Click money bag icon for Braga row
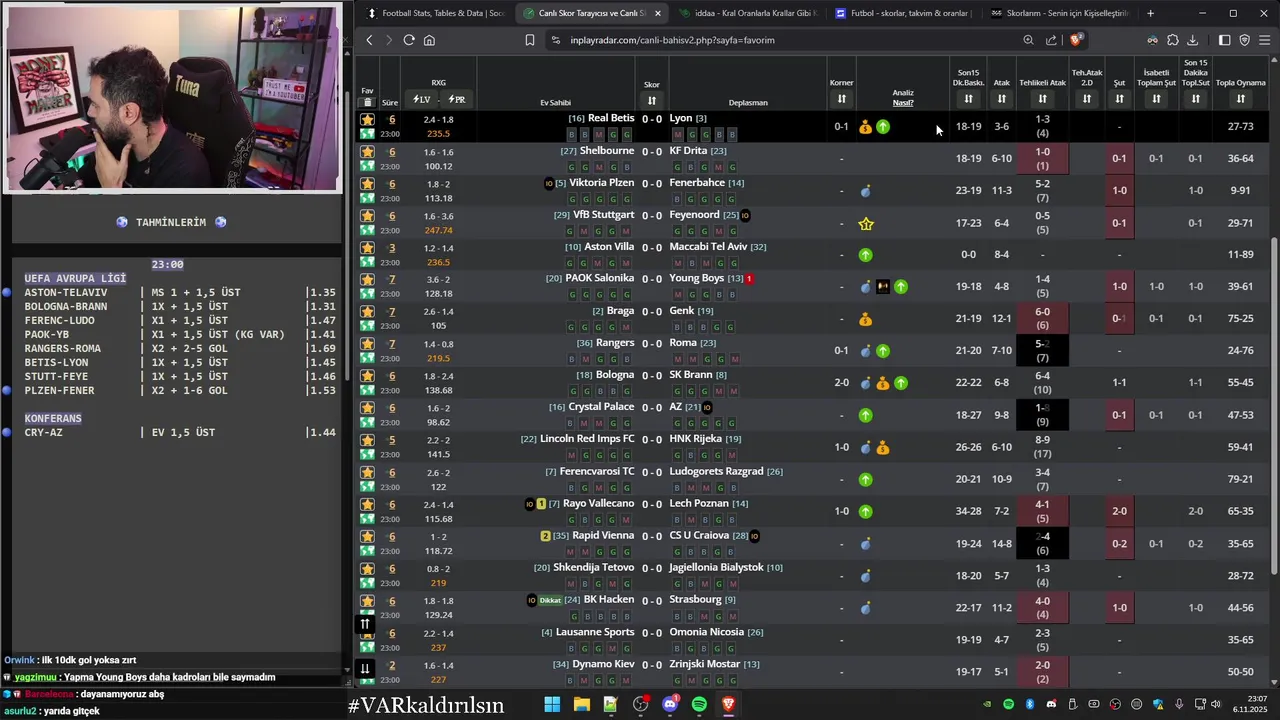Screen dimensions: 1280x720 [x=865, y=319]
